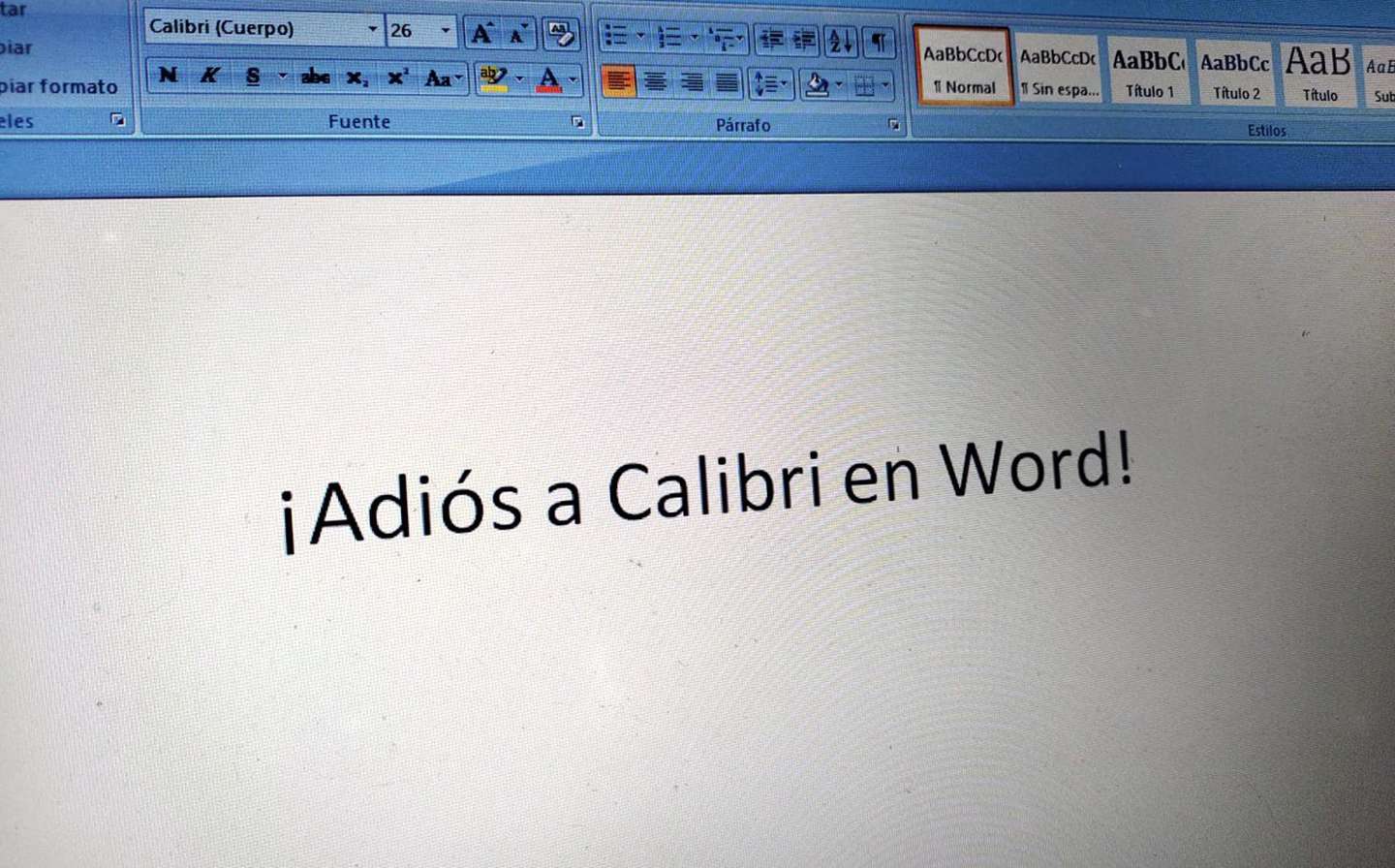Apply the red font color swatch
The image size is (1395, 868).
click(x=548, y=78)
